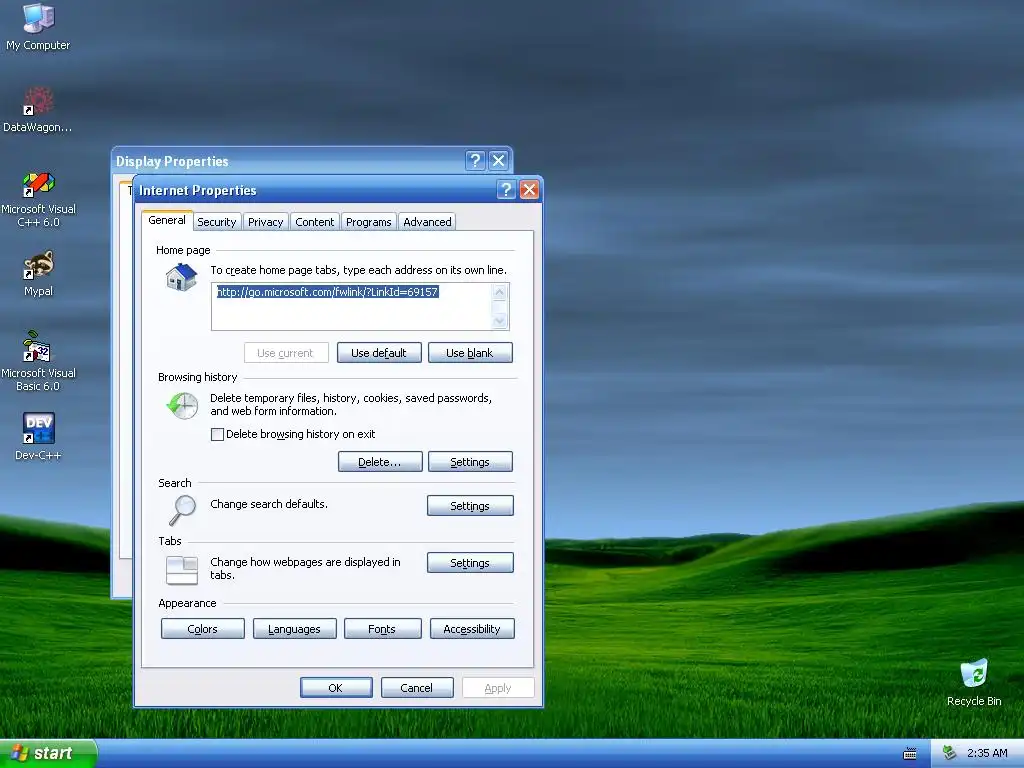Click the Languages button

pyautogui.click(x=294, y=629)
